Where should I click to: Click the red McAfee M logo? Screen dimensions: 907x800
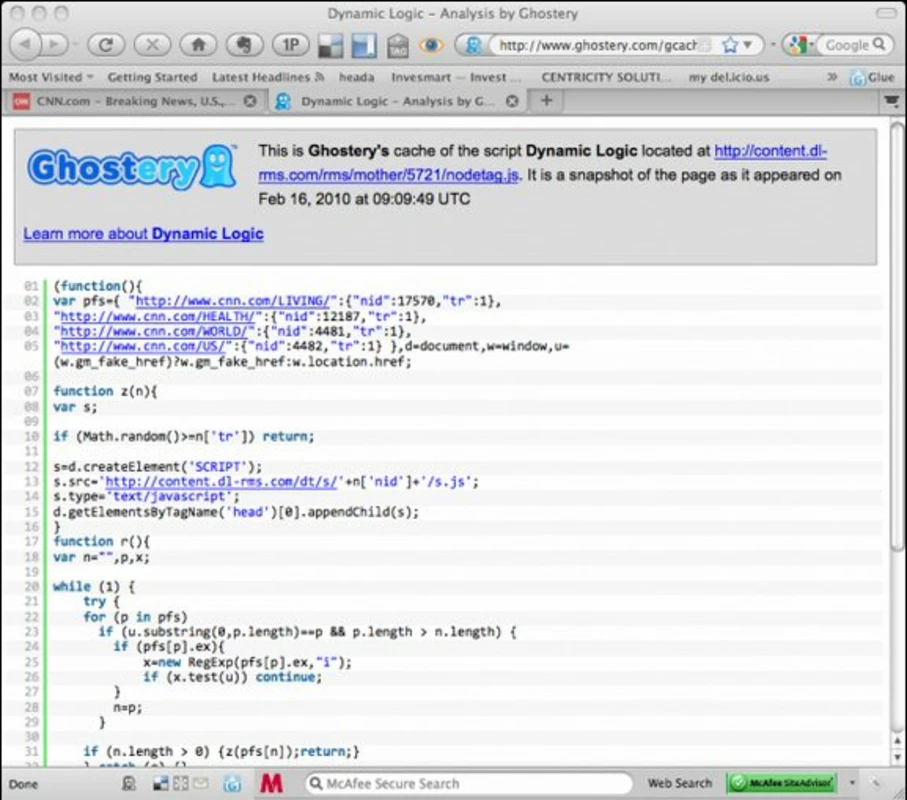coord(271,784)
